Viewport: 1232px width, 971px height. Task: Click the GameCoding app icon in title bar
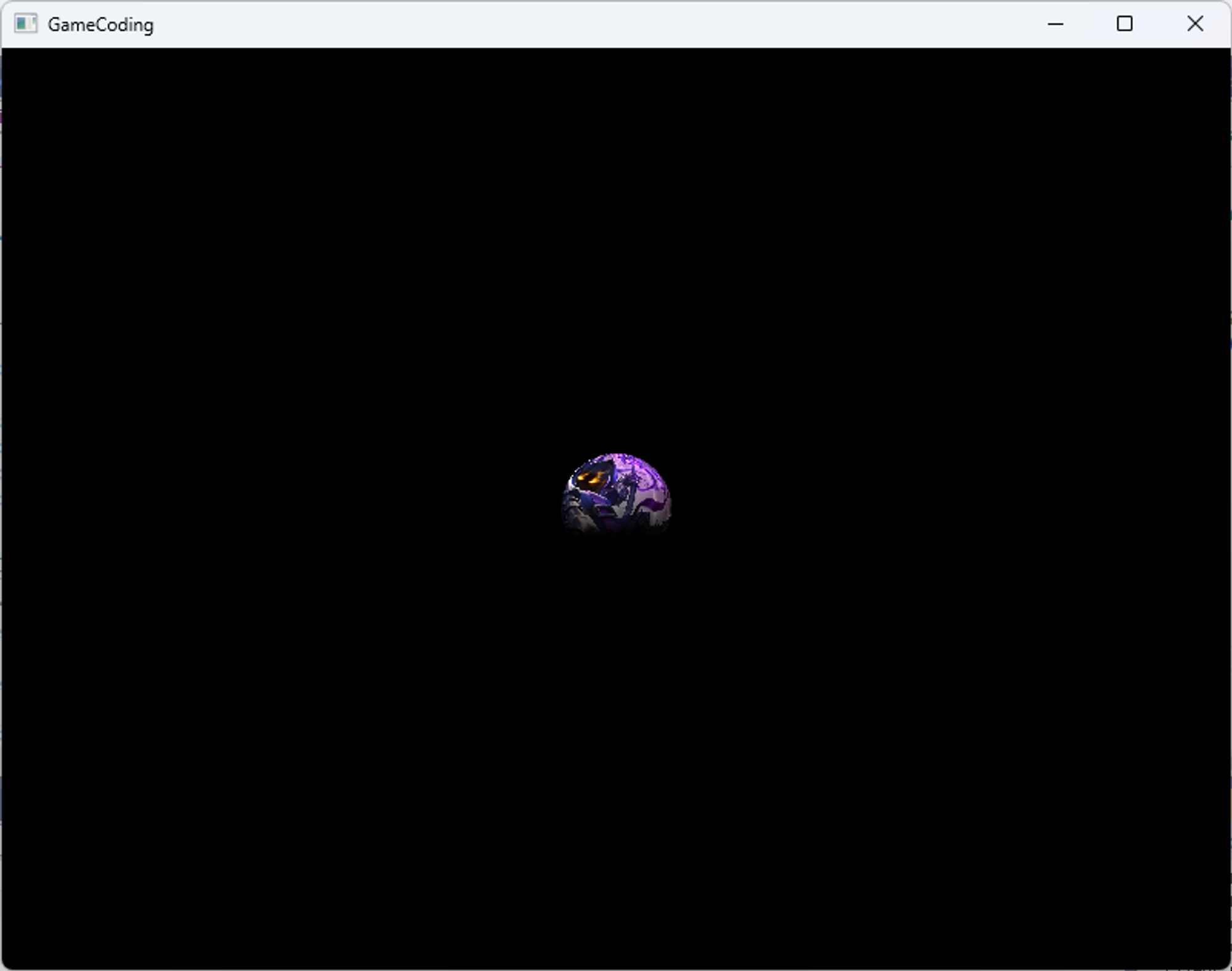(x=25, y=24)
